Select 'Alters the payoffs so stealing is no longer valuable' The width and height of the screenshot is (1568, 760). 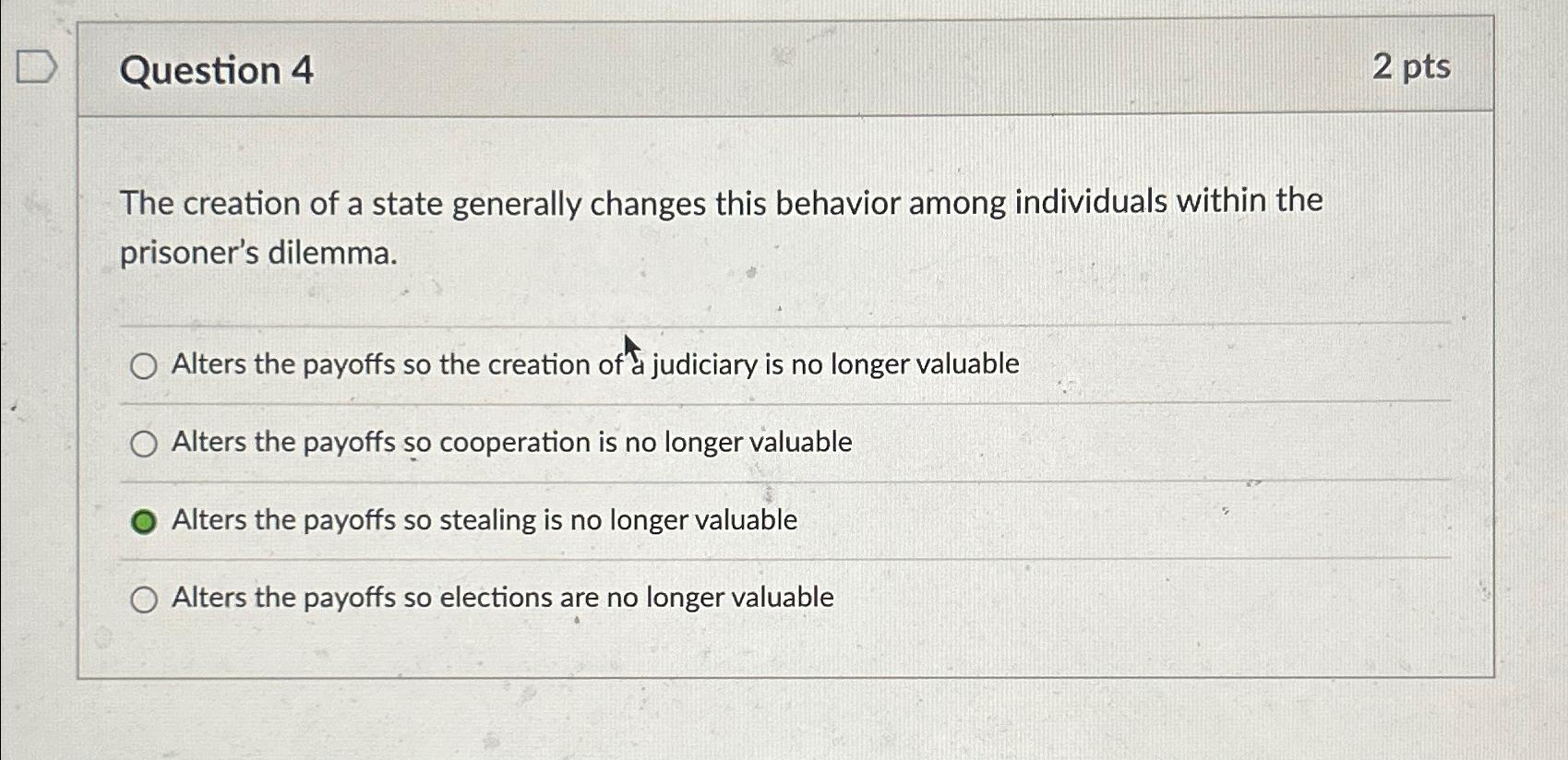click(143, 521)
